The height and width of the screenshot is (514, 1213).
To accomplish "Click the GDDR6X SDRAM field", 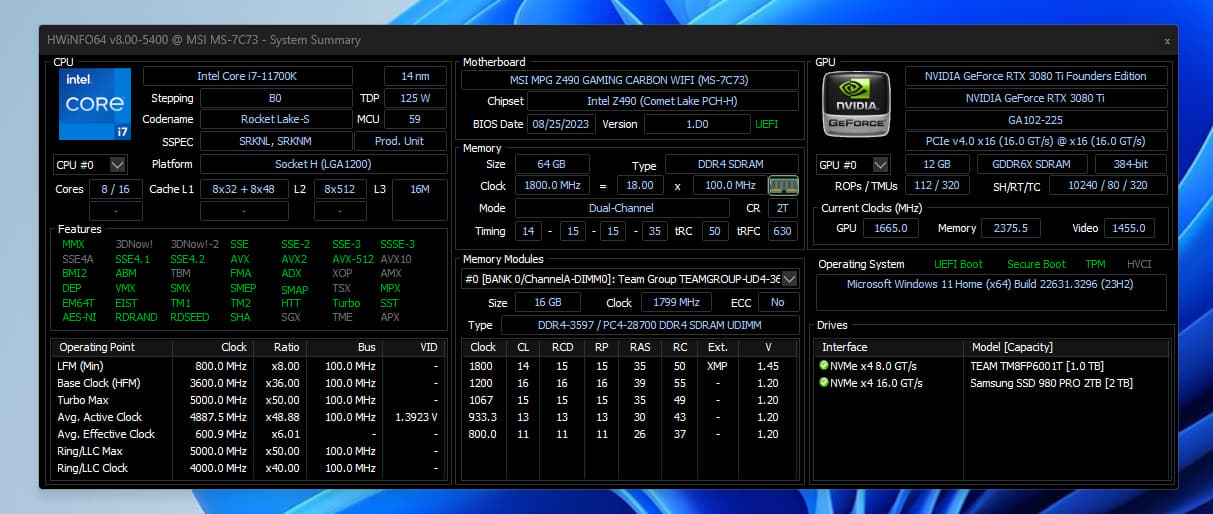I will [1031, 164].
